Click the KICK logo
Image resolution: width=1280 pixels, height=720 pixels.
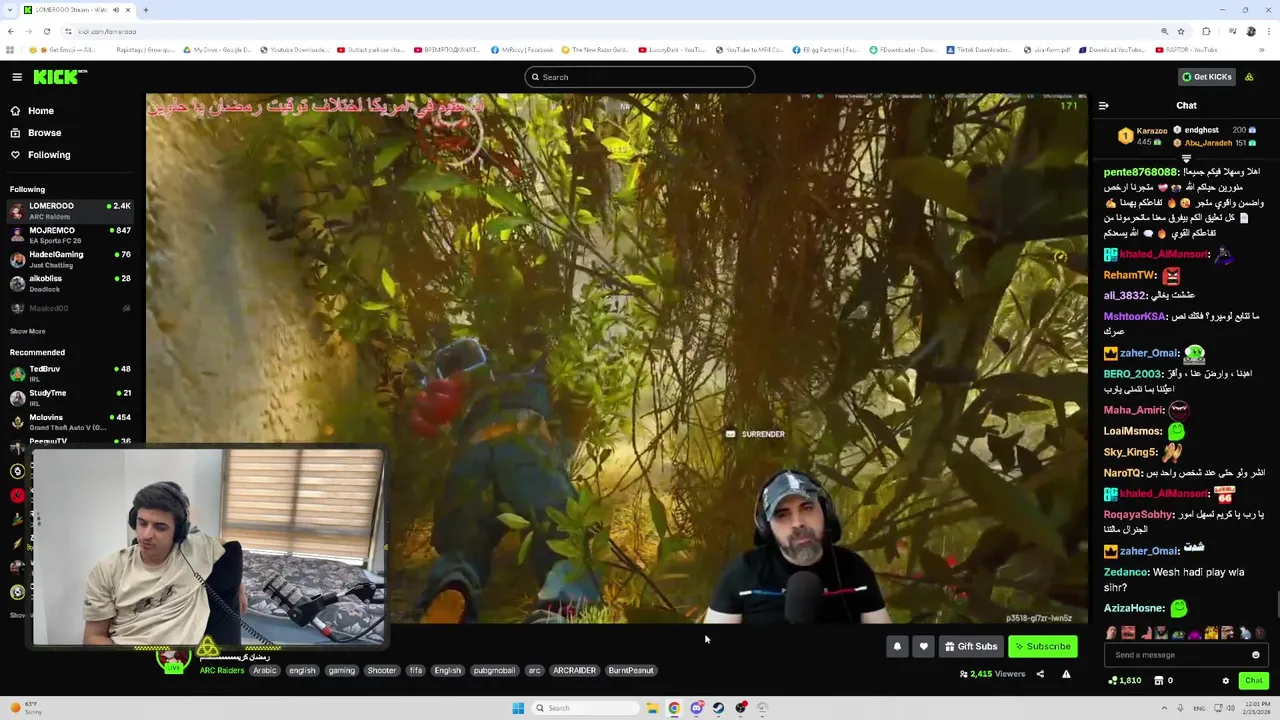coord(60,77)
